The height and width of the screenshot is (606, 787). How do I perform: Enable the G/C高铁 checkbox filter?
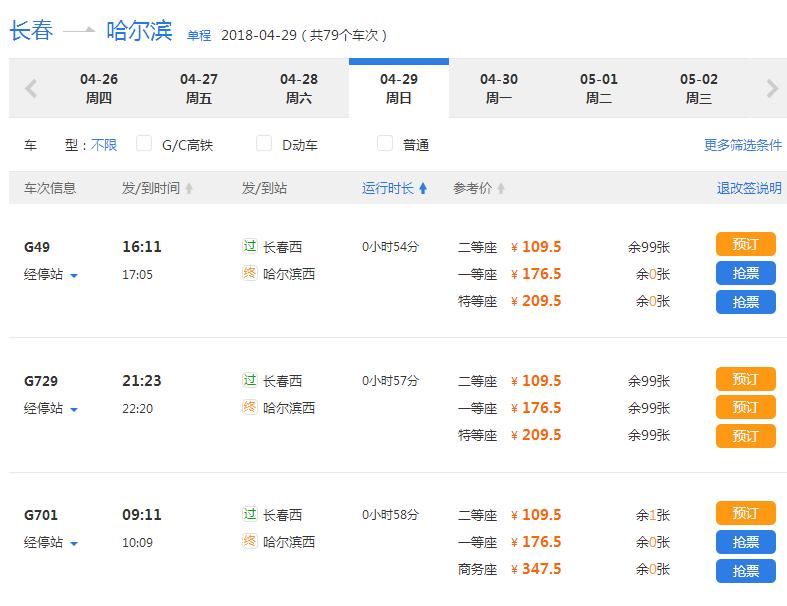coord(144,144)
